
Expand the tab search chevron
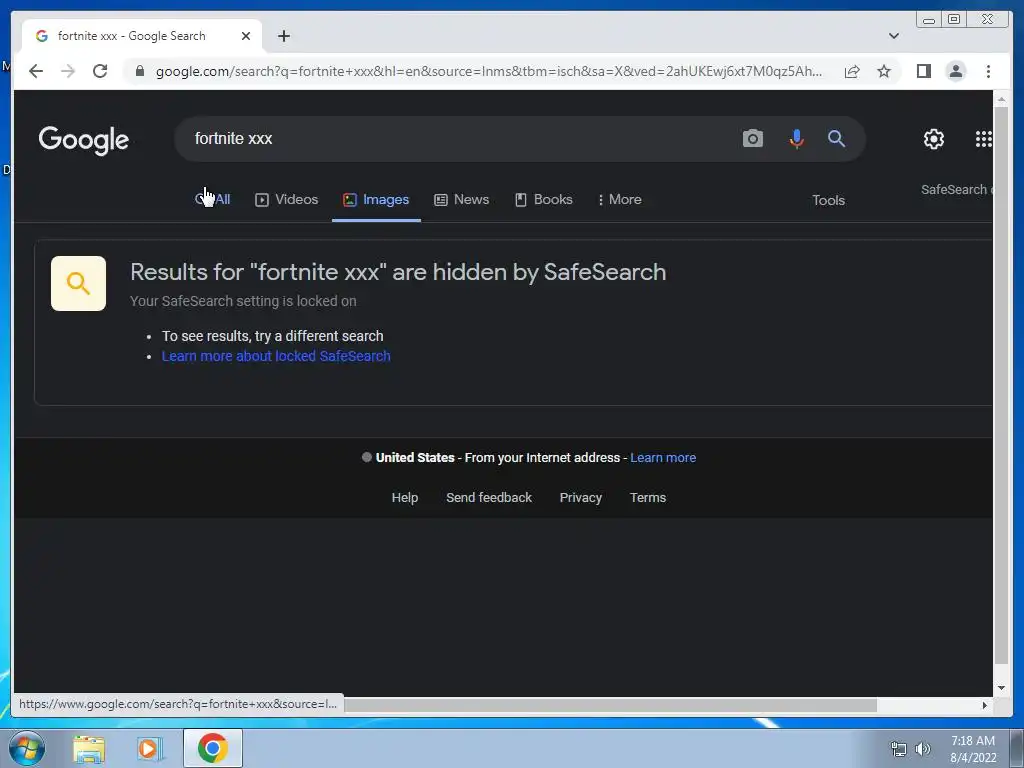[894, 36]
